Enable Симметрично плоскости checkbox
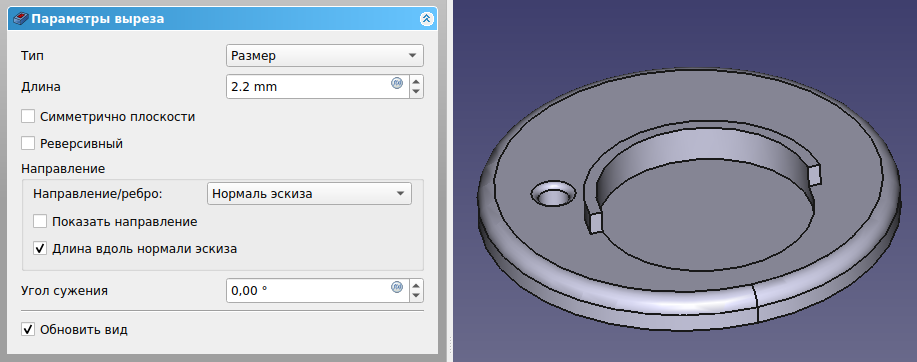 tap(28, 116)
